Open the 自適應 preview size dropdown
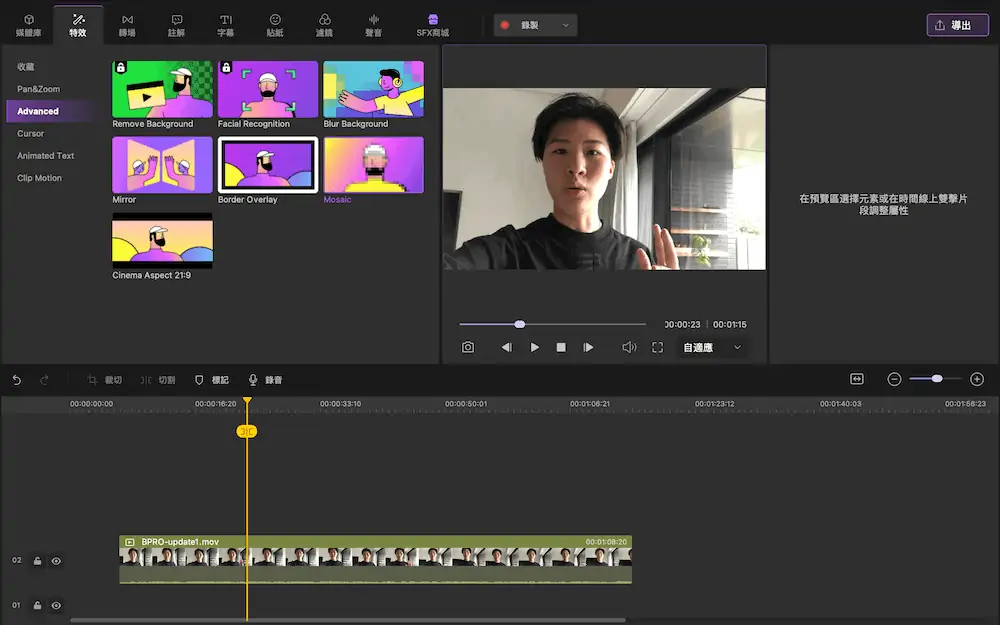The image size is (1000, 625). coord(711,347)
